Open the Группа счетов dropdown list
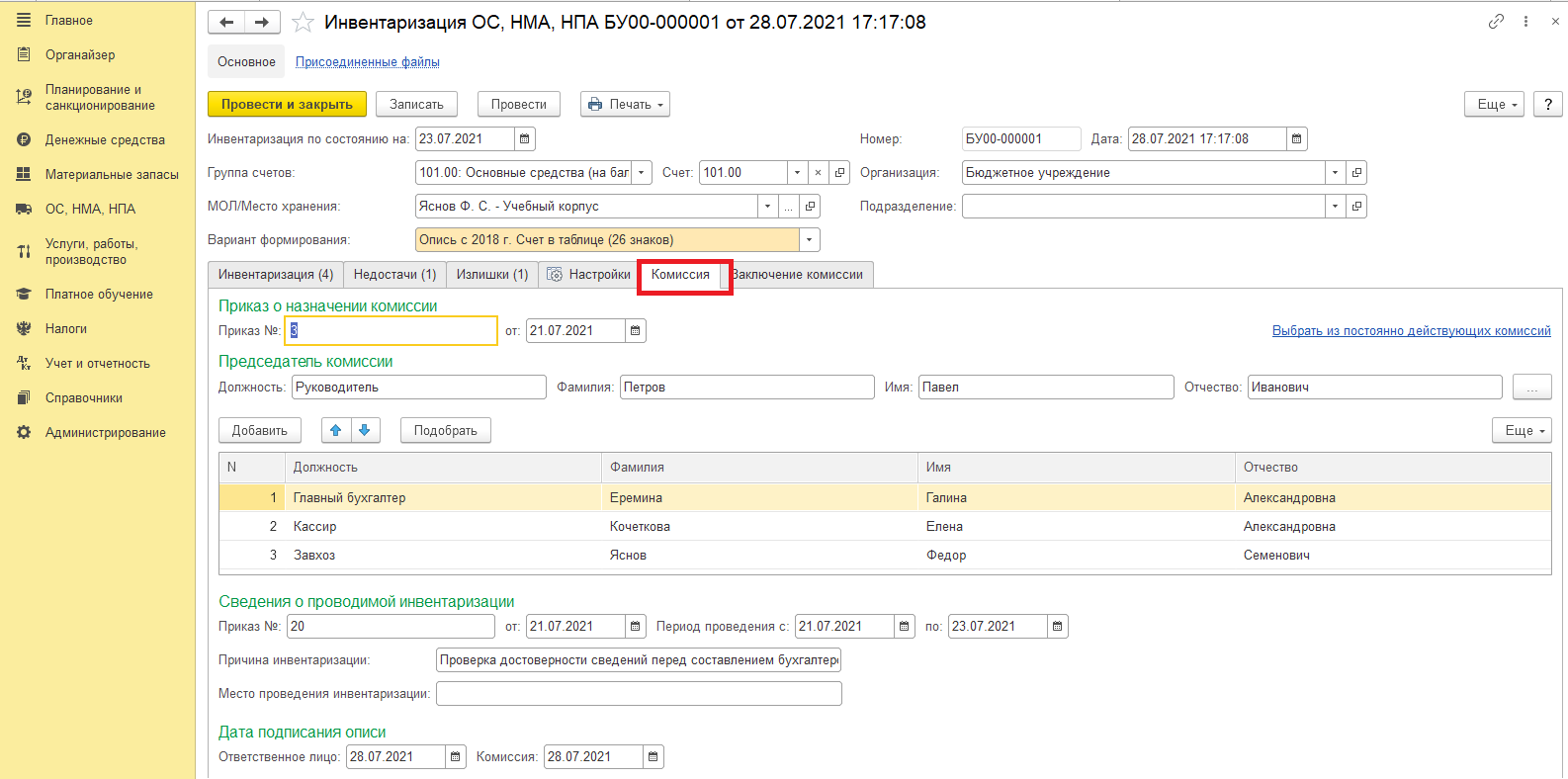Screen dimensions: 1568x779 642,173
